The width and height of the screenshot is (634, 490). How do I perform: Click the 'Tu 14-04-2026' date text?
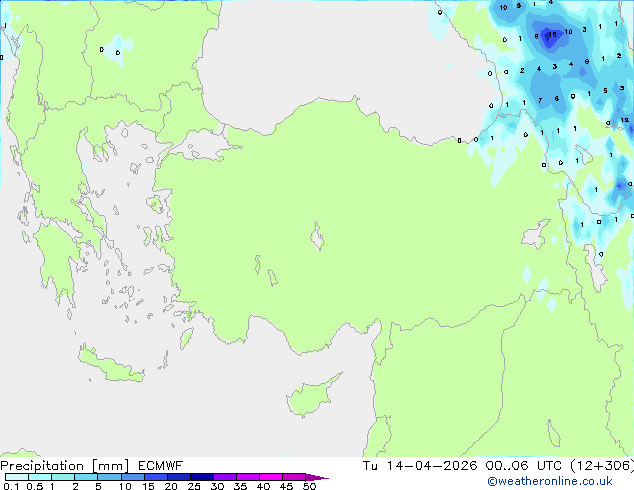click(420, 466)
